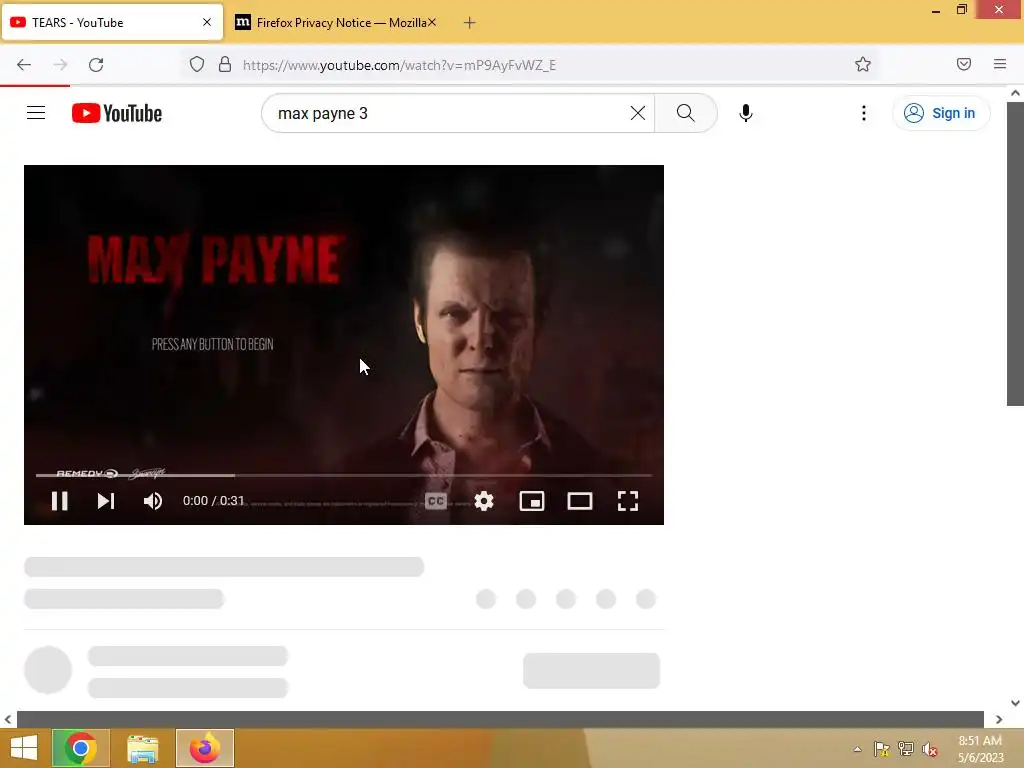Show hidden system tray icons
Viewport: 1024px width, 768px height.
pos(857,749)
